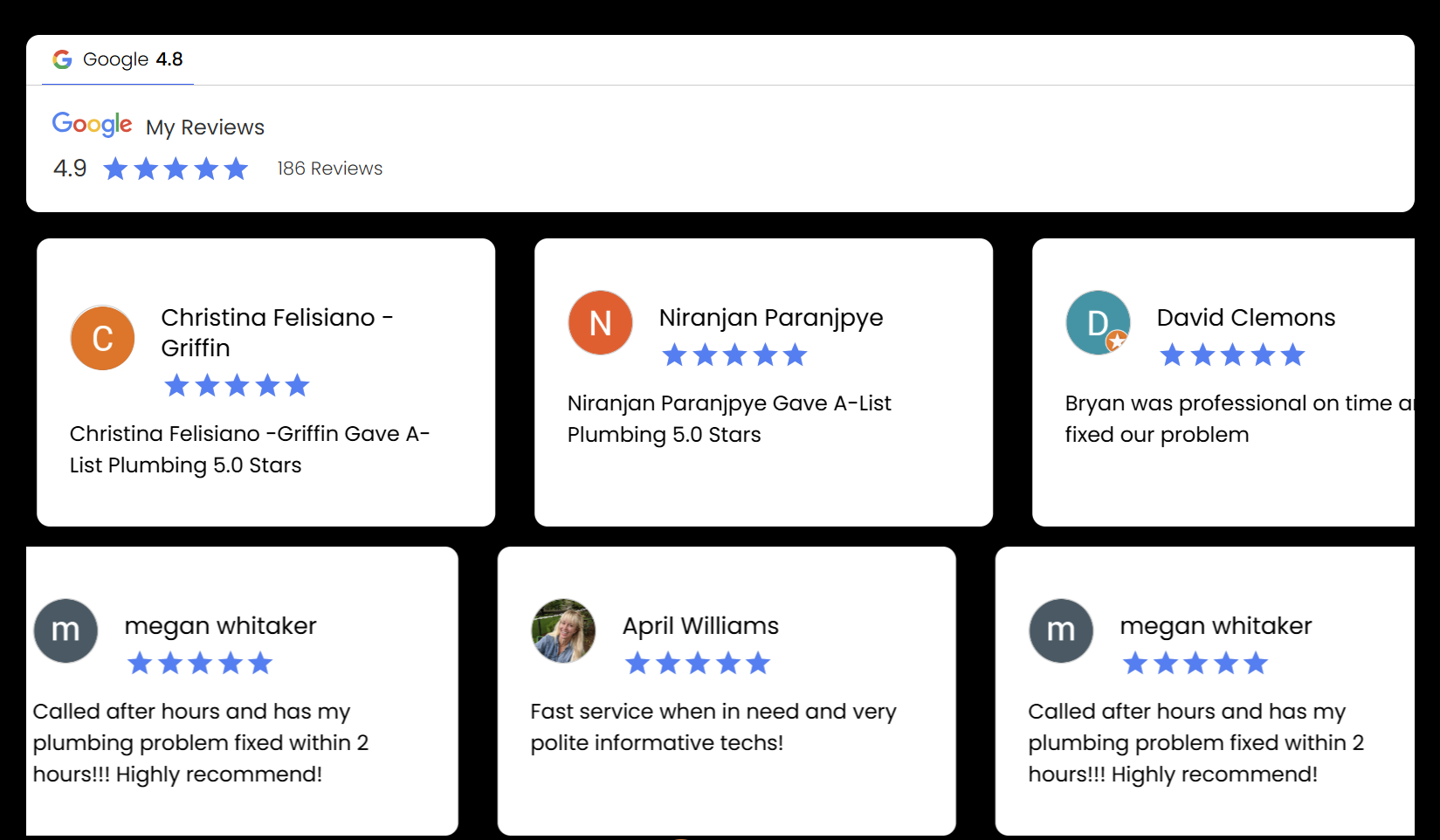
Task: Open the 186 Reviews link
Action: [x=328, y=168]
